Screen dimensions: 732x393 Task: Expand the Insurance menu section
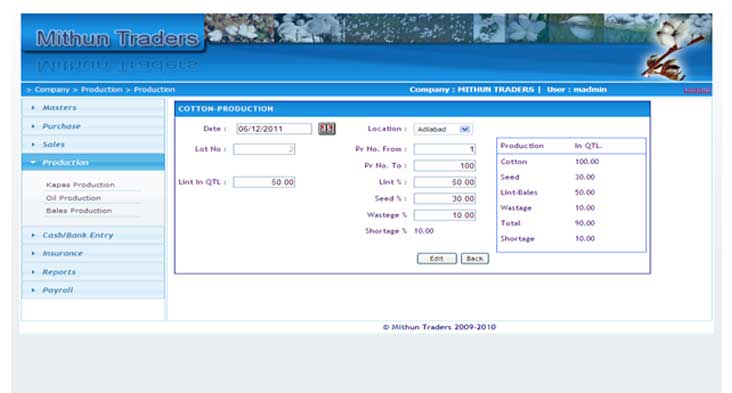click(x=93, y=253)
